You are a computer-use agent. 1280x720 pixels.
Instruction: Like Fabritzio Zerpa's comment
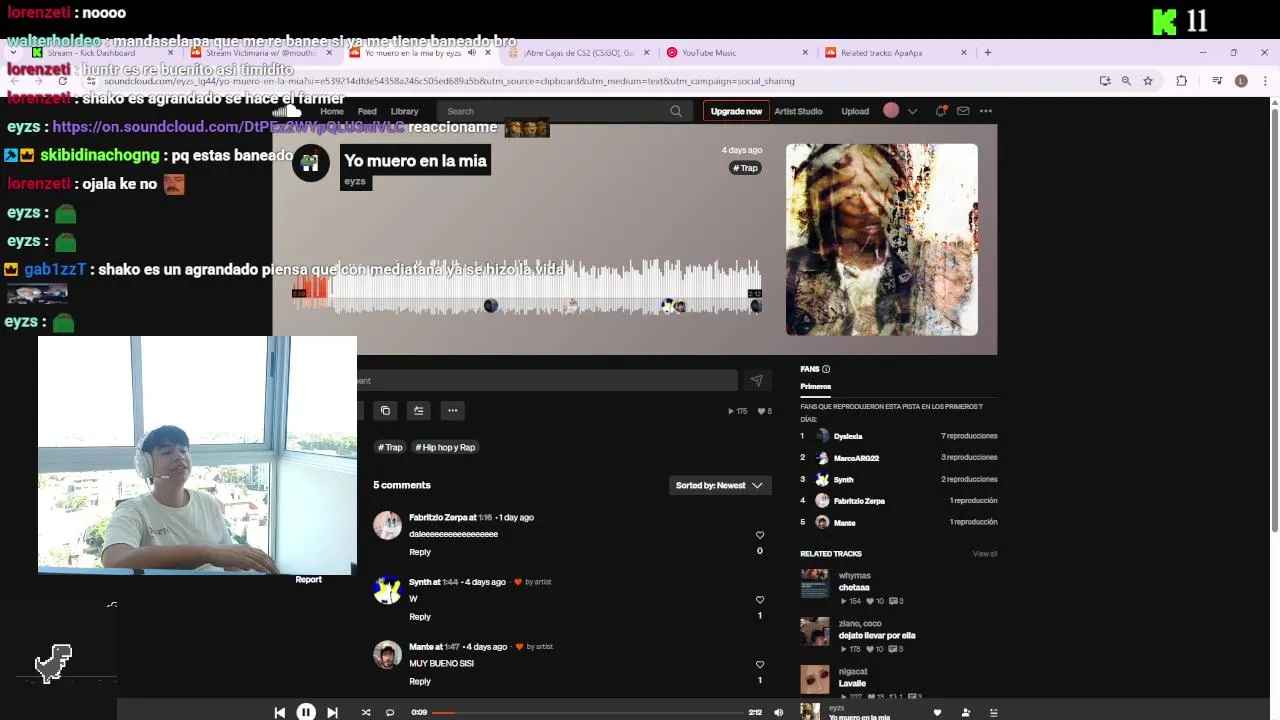[760, 535]
